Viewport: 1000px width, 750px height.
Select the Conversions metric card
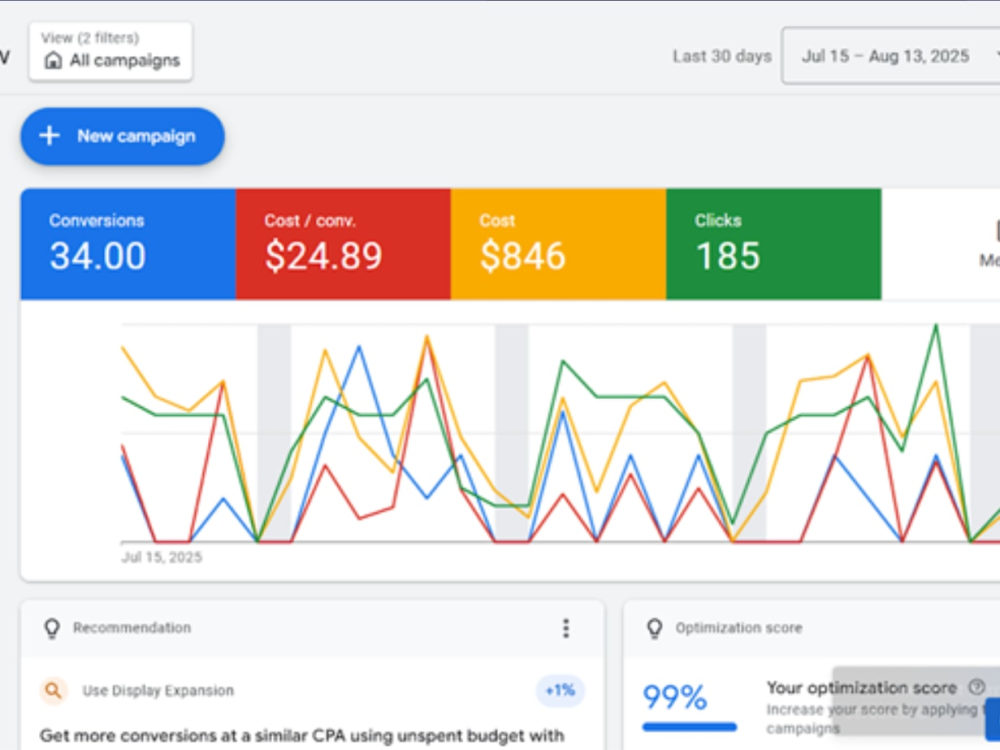[128, 244]
